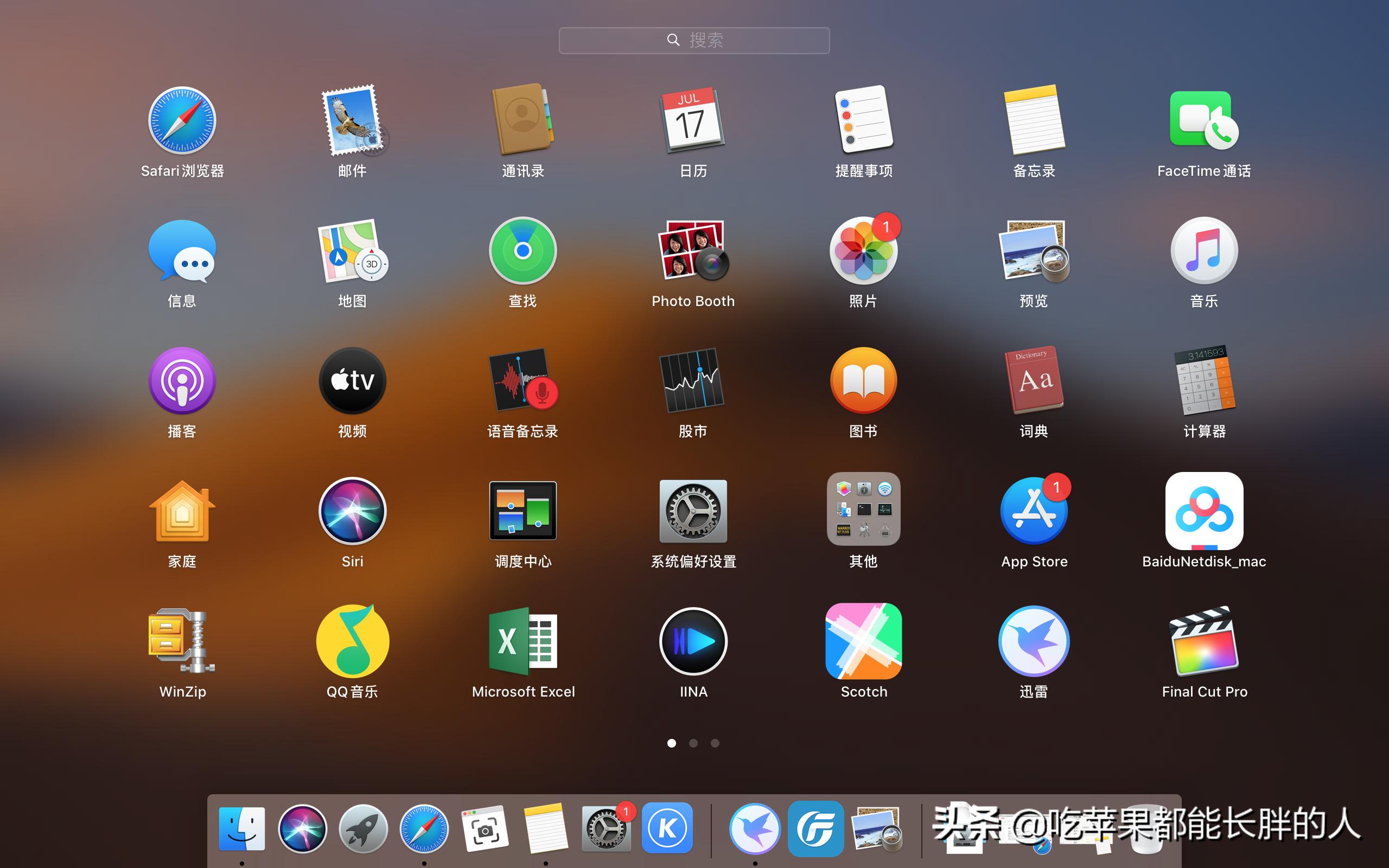Select the first Launchpad page dot
The image size is (1389, 868).
coord(672,743)
